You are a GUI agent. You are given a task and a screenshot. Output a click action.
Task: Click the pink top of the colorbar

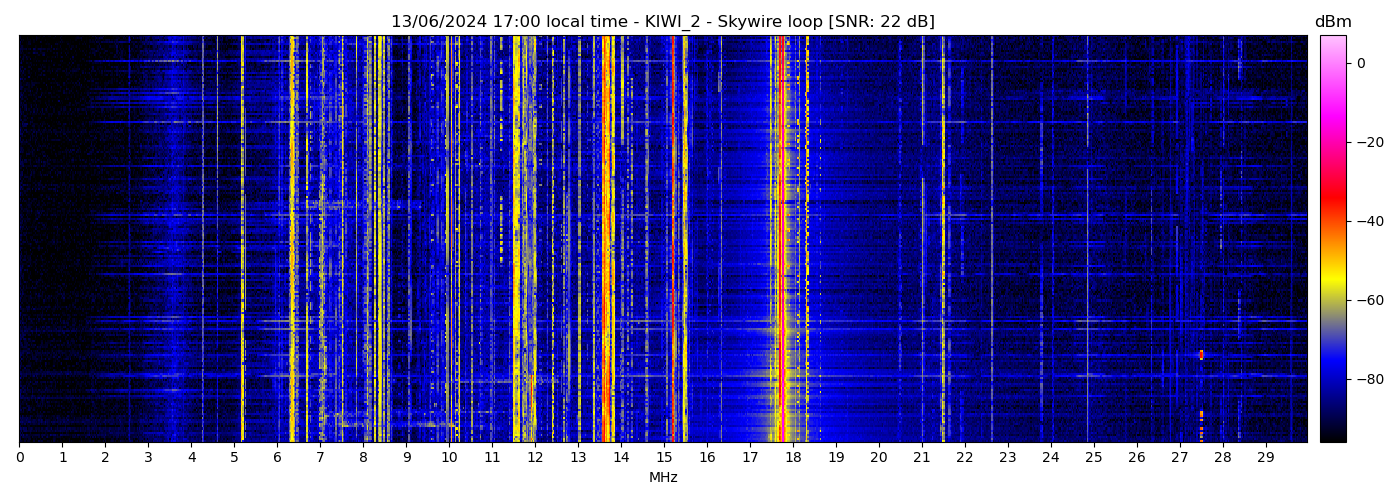point(1332,40)
